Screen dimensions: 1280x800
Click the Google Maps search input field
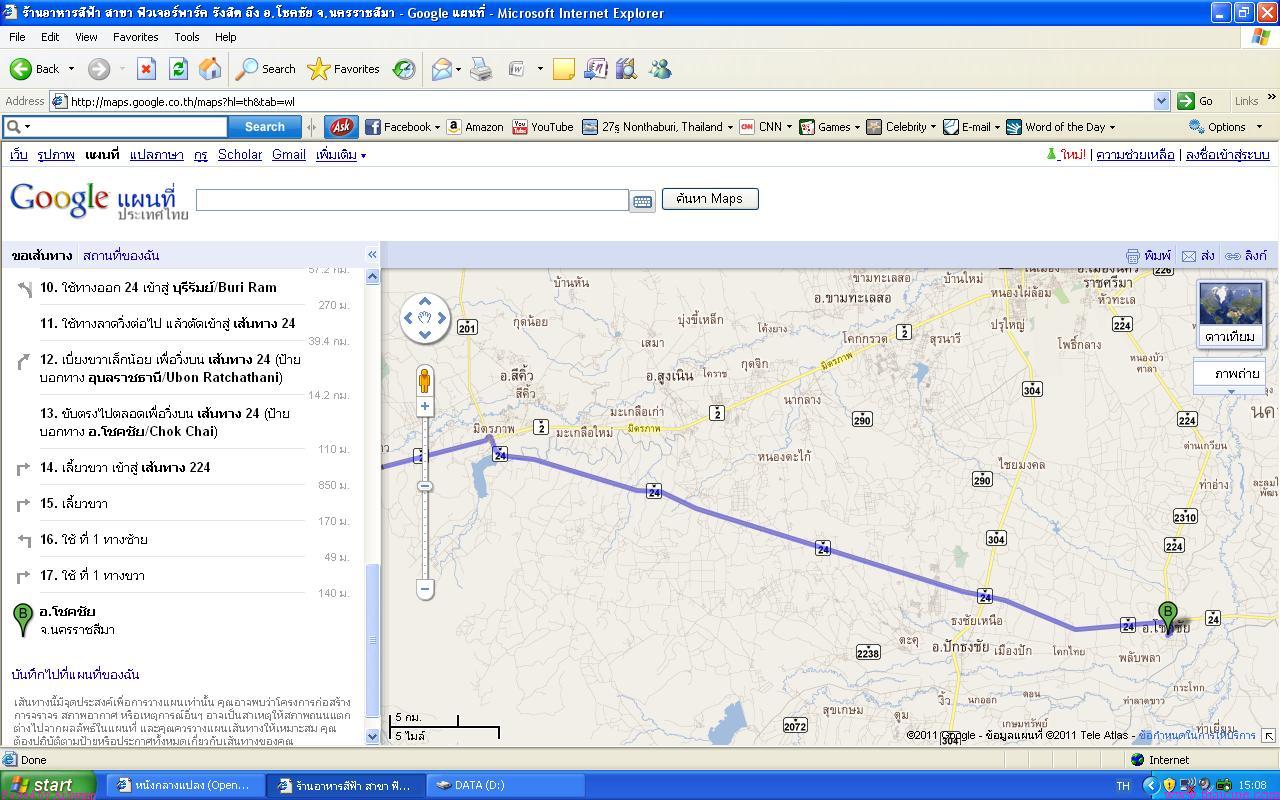point(412,199)
